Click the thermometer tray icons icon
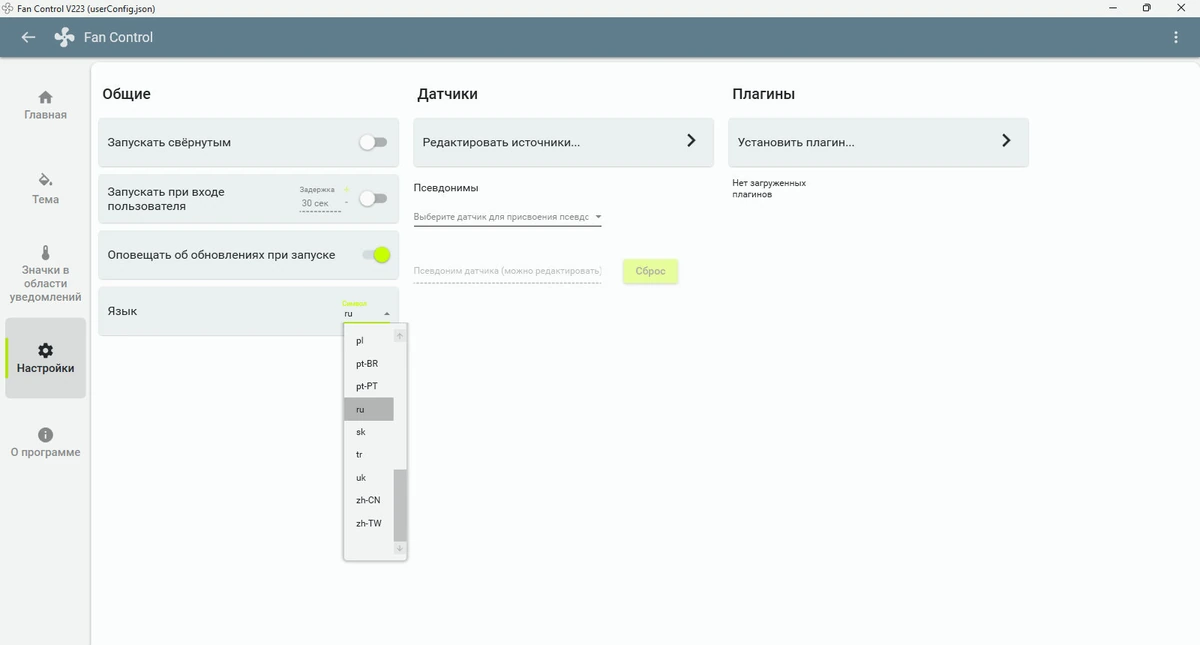Screen dimensions: 1200x645 [x=45, y=253]
